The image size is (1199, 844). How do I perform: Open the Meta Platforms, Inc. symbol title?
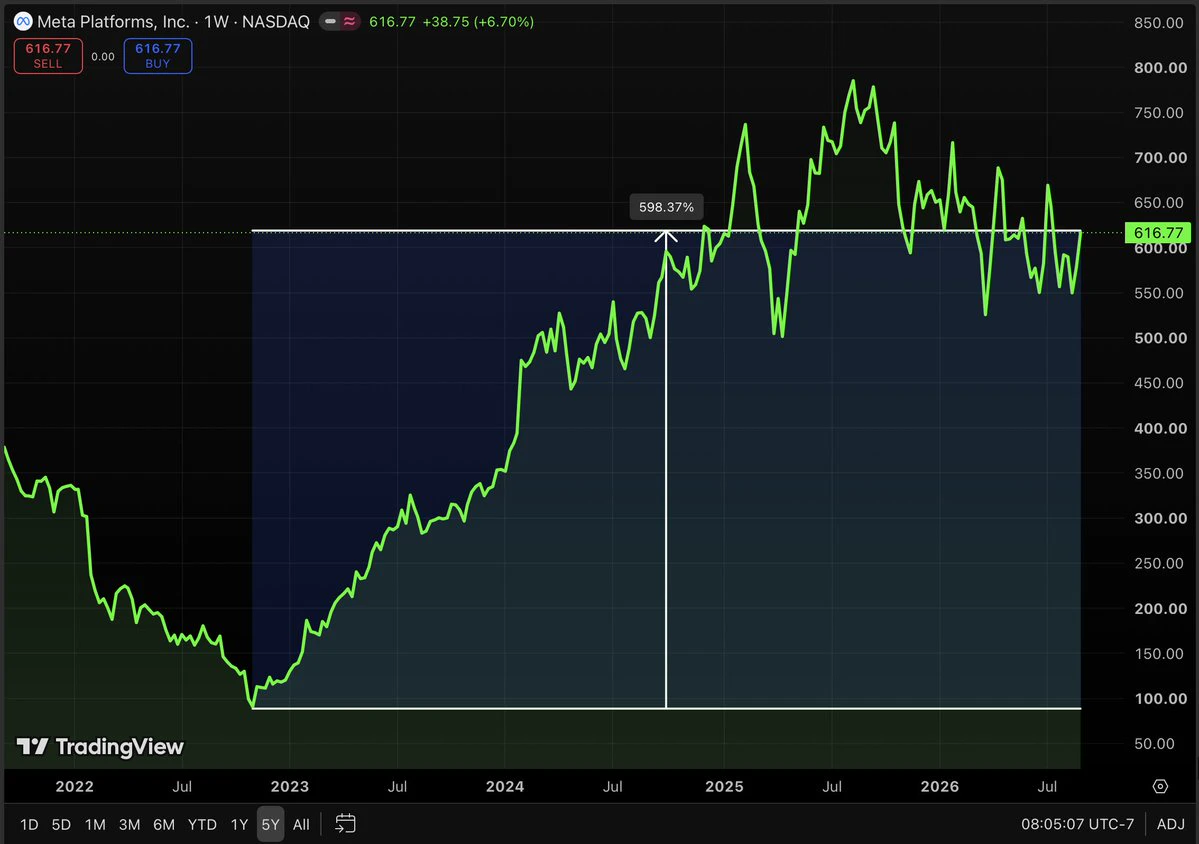pyautogui.click(x=113, y=21)
